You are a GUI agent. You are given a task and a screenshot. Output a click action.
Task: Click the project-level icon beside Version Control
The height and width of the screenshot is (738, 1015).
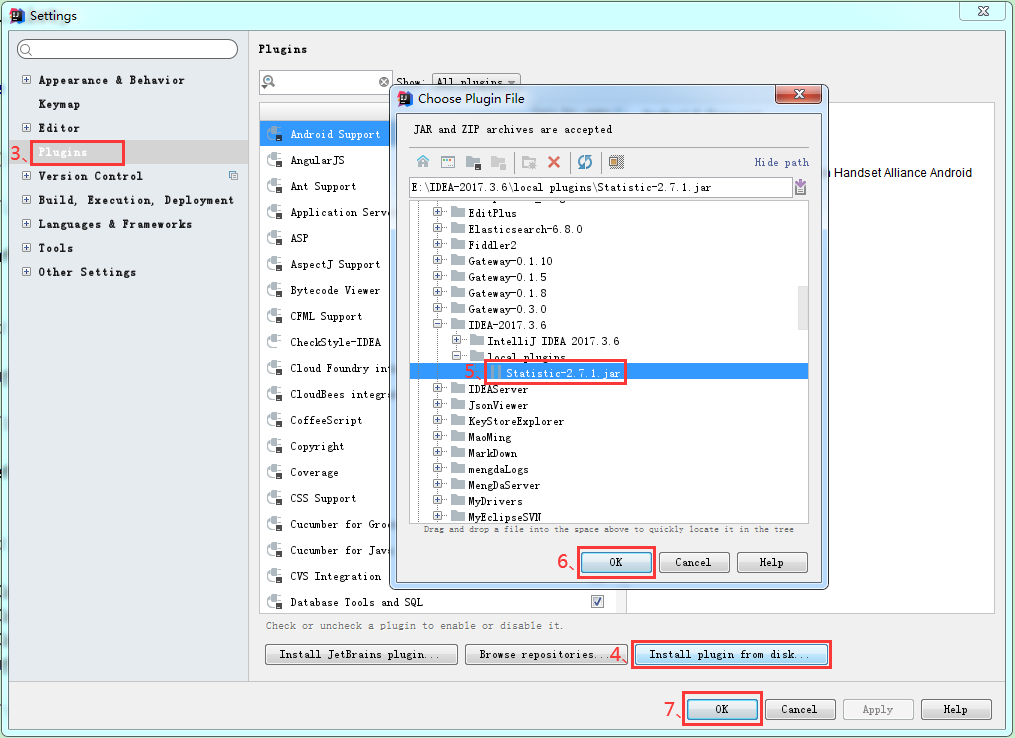[x=234, y=175]
